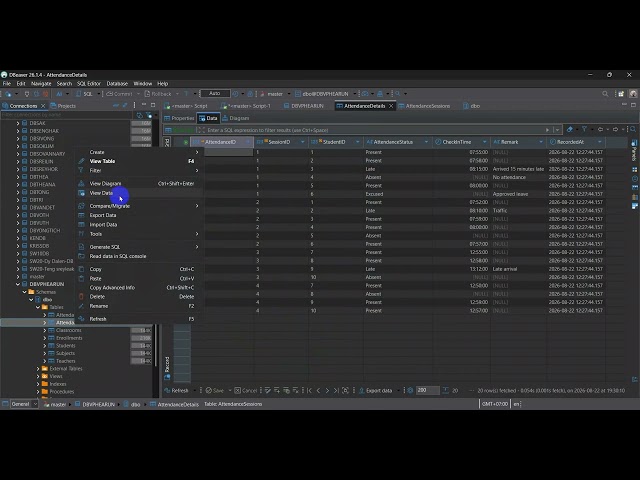The height and width of the screenshot is (480, 640).
Task: Go to the last row icon
Action: 336,391
